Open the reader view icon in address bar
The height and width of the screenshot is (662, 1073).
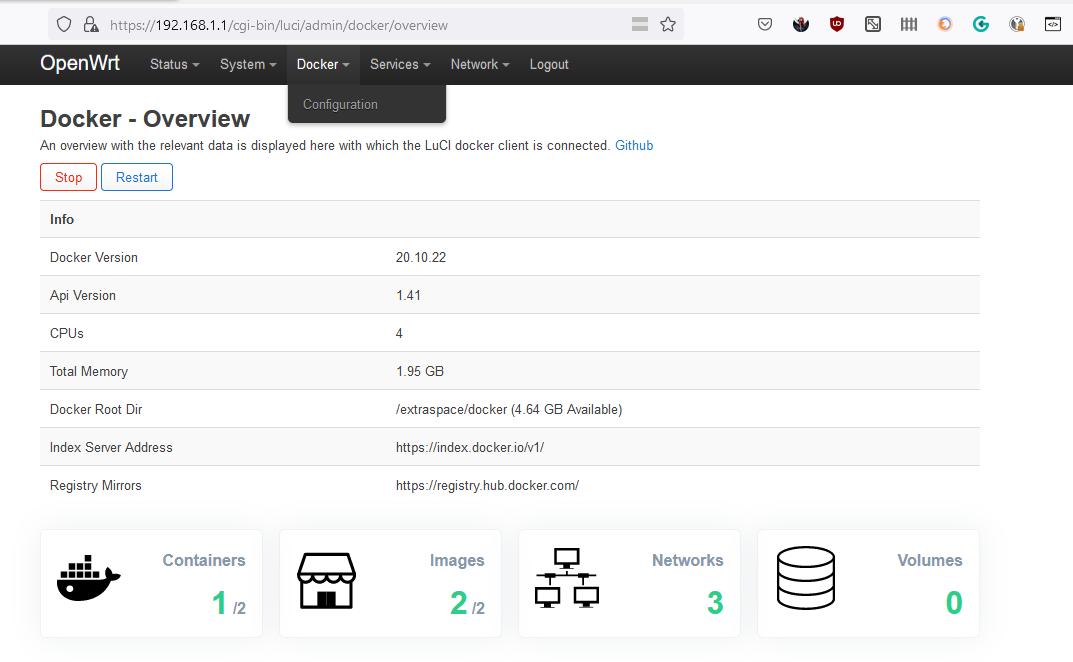pyautogui.click(x=640, y=25)
